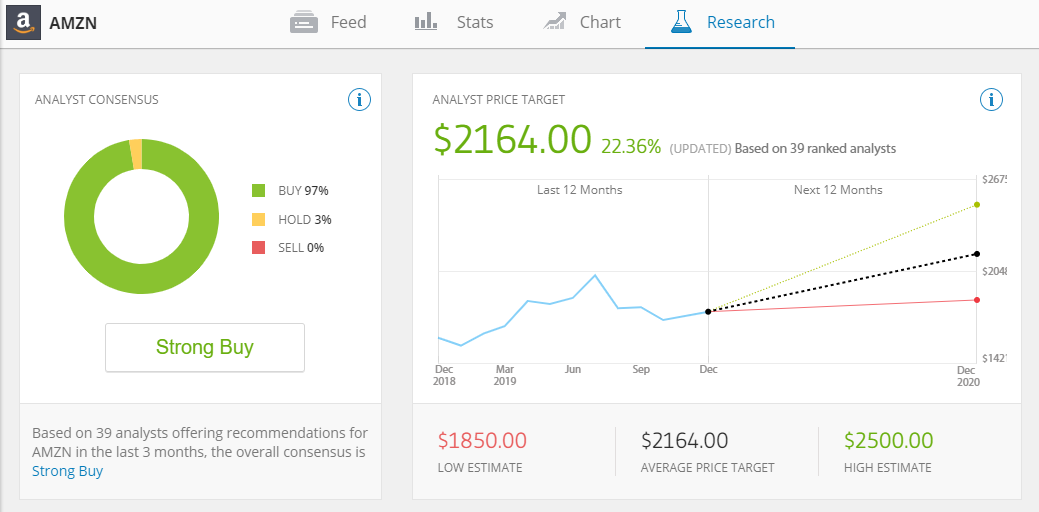
Task: Click the yellow HOLD legend swatch
Action: pos(258,219)
